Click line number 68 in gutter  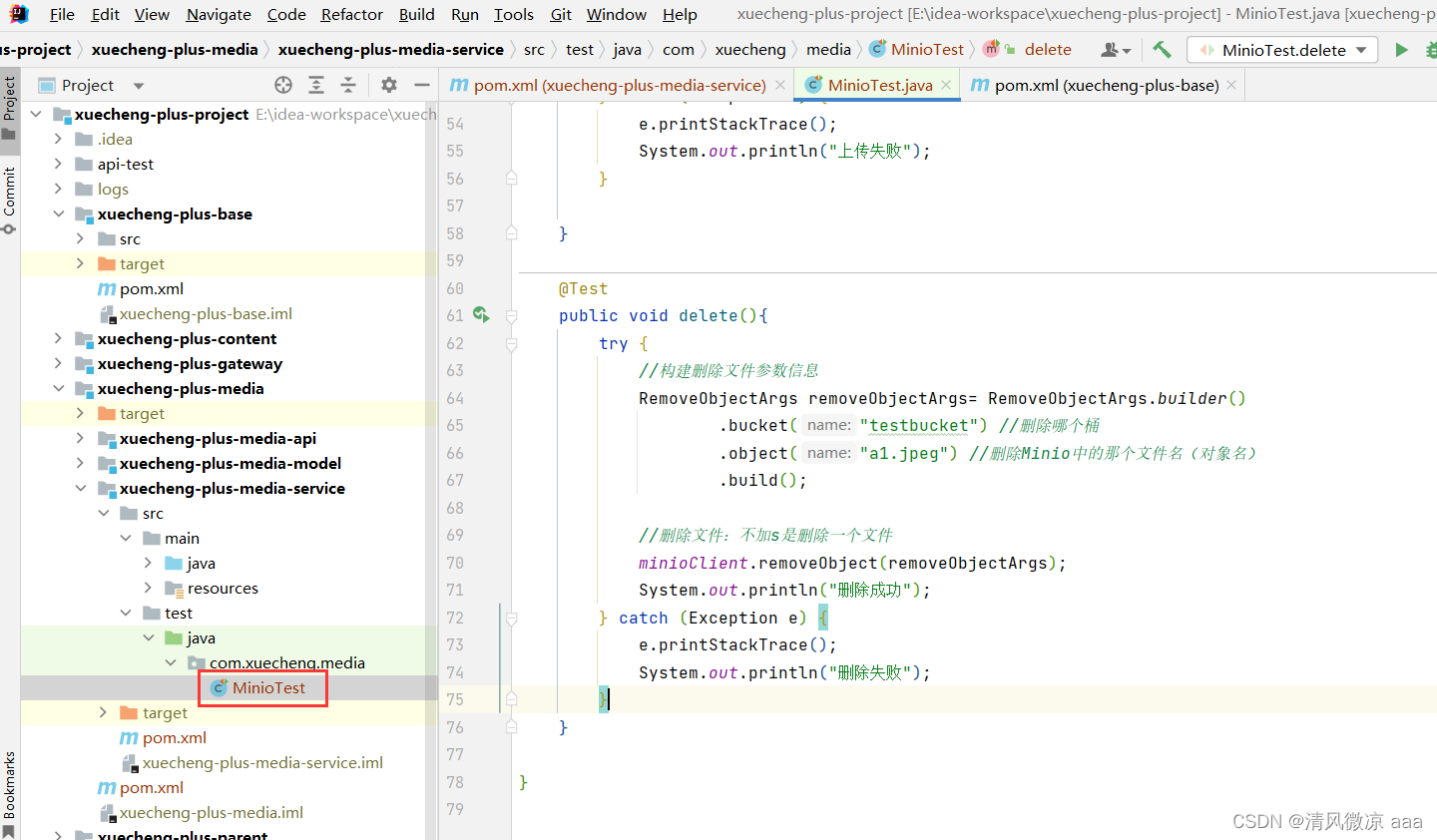coord(455,508)
